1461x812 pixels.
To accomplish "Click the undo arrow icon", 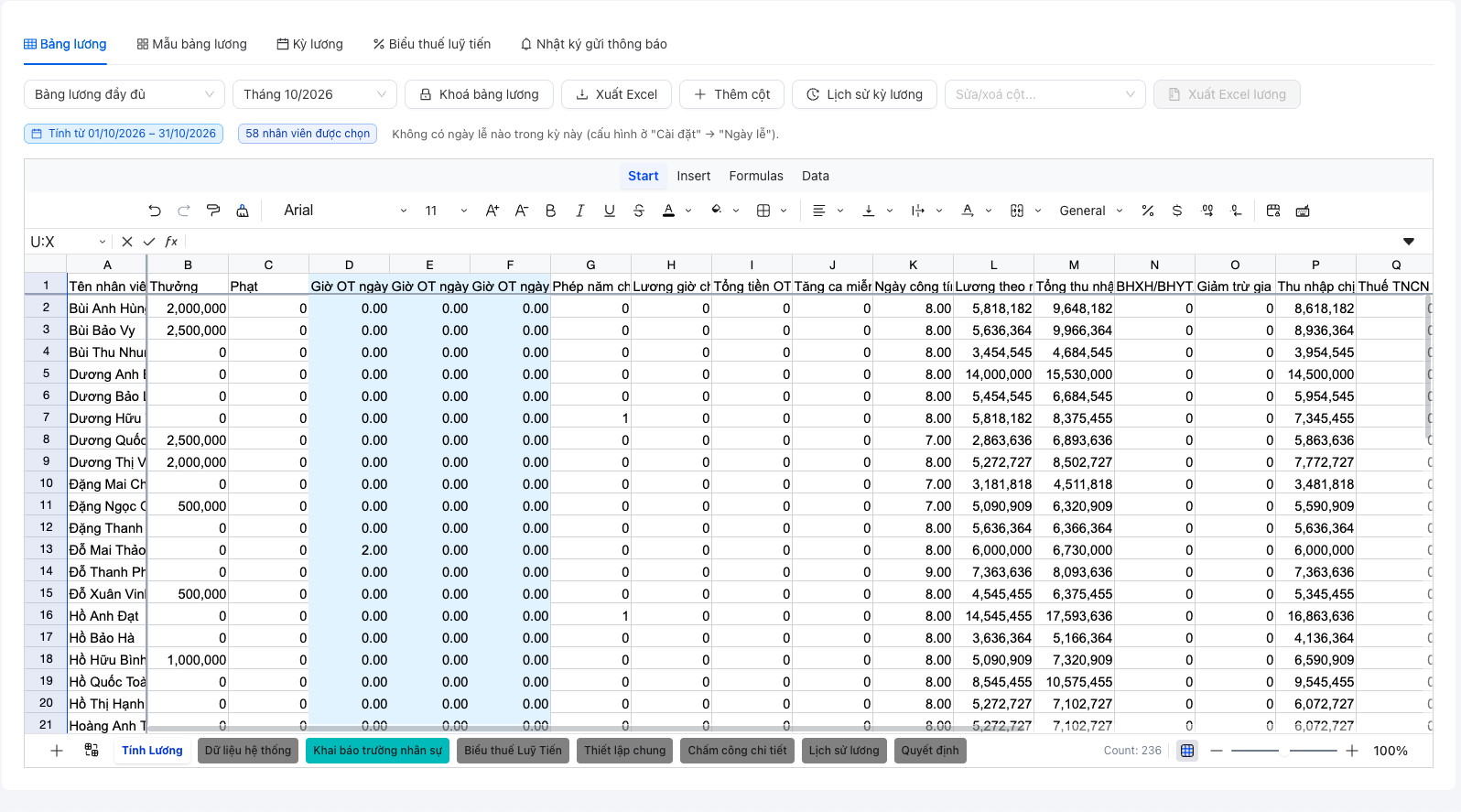I will click(x=155, y=211).
